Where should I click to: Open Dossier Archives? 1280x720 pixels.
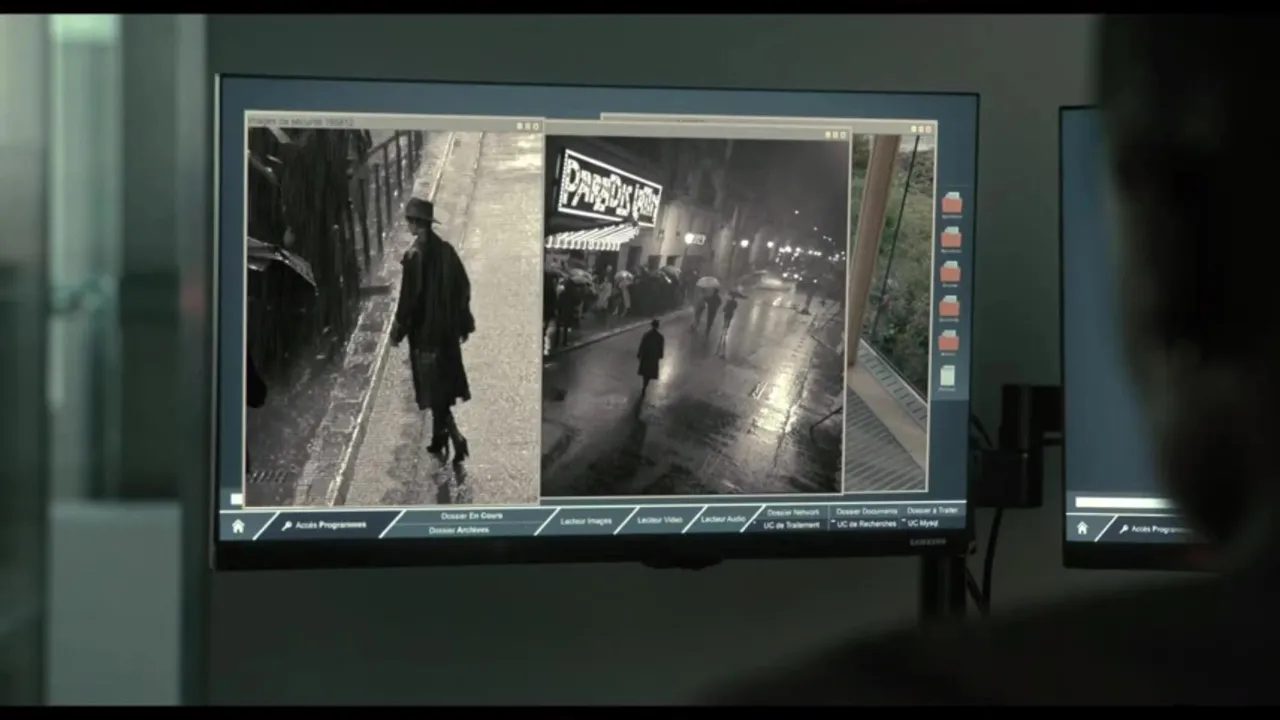coord(459,530)
